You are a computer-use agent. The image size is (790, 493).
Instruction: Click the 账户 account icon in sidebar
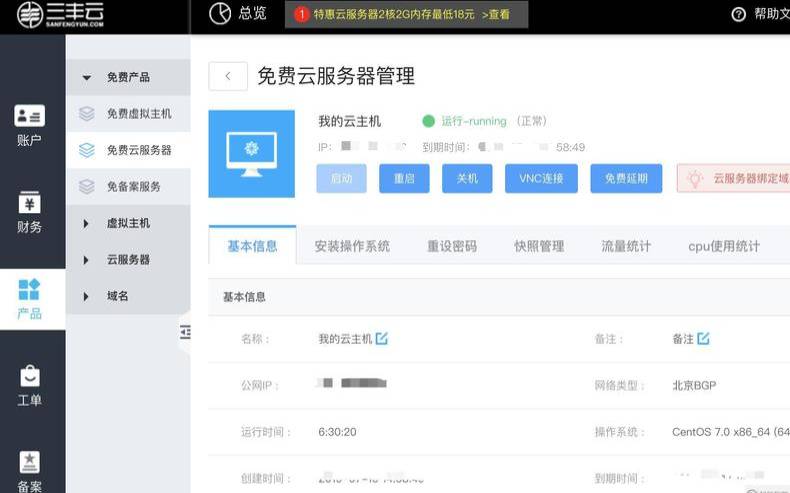29,116
